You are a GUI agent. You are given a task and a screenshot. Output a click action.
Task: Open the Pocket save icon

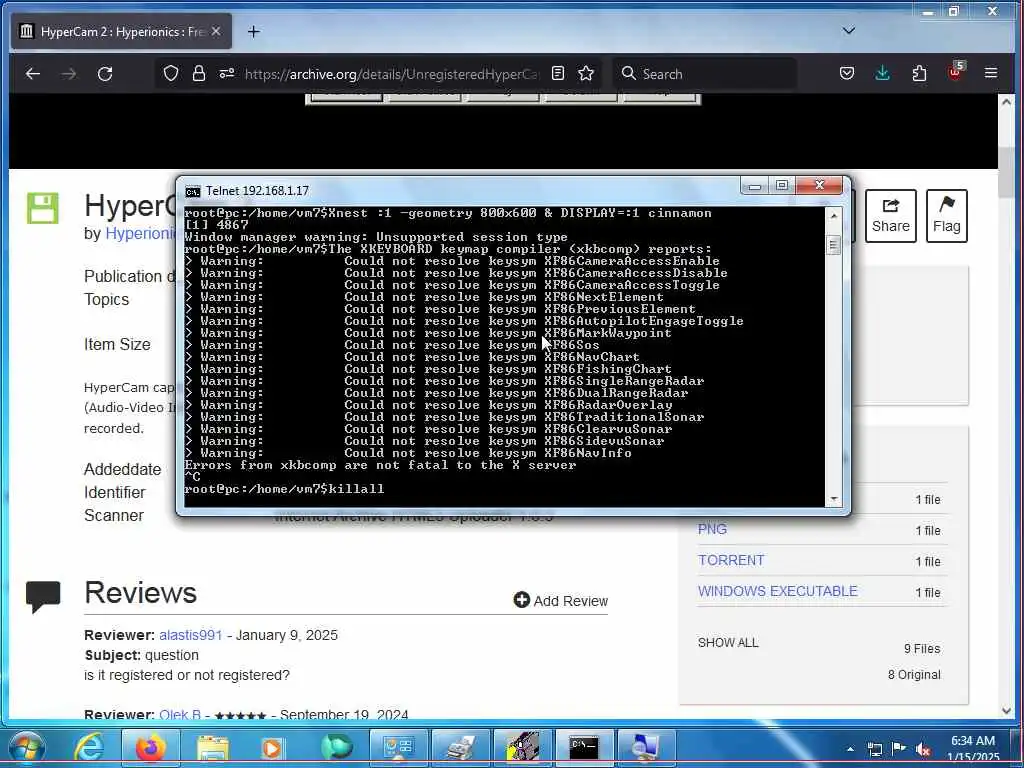[x=846, y=73]
